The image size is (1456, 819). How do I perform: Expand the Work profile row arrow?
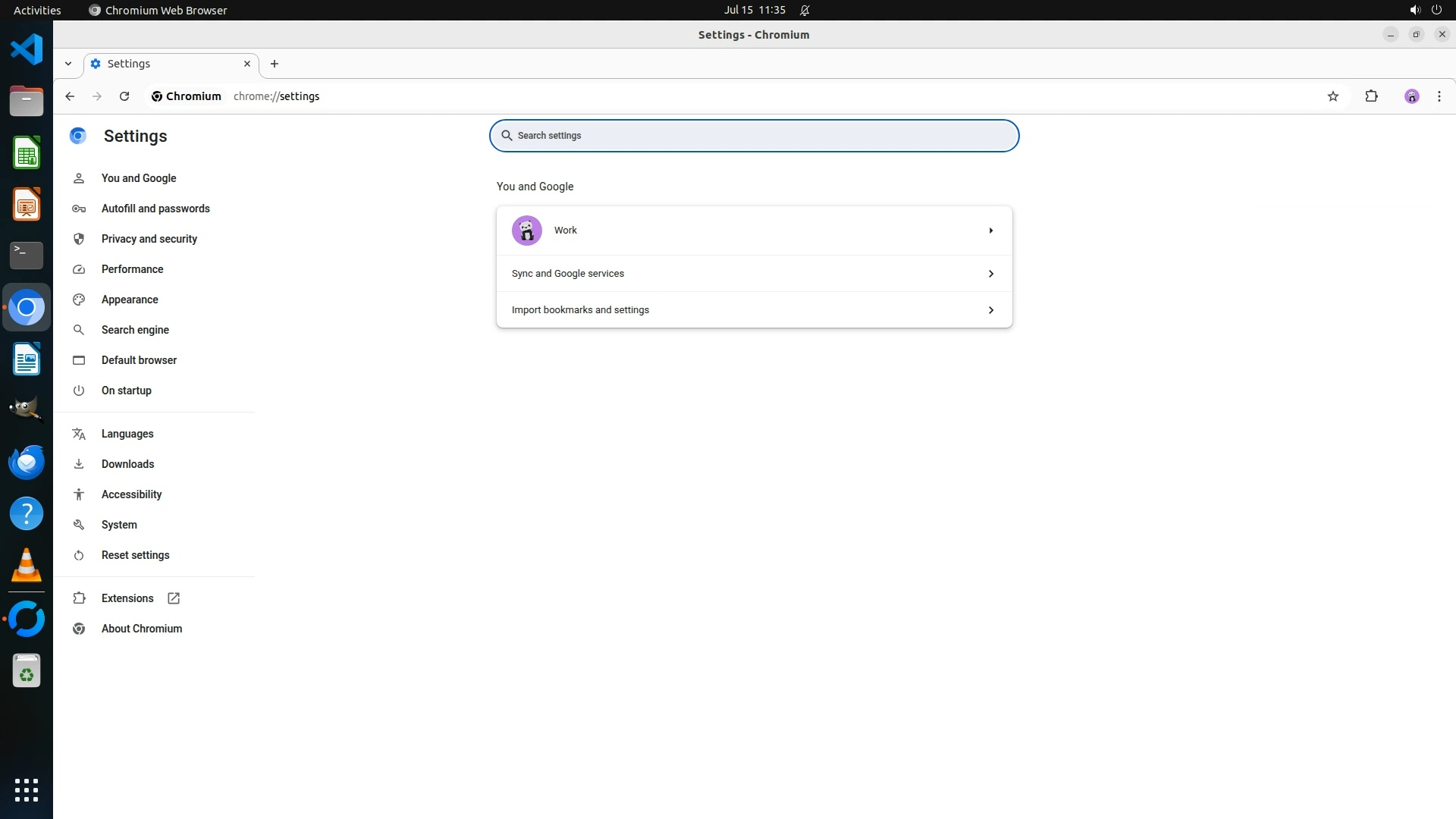(x=990, y=231)
